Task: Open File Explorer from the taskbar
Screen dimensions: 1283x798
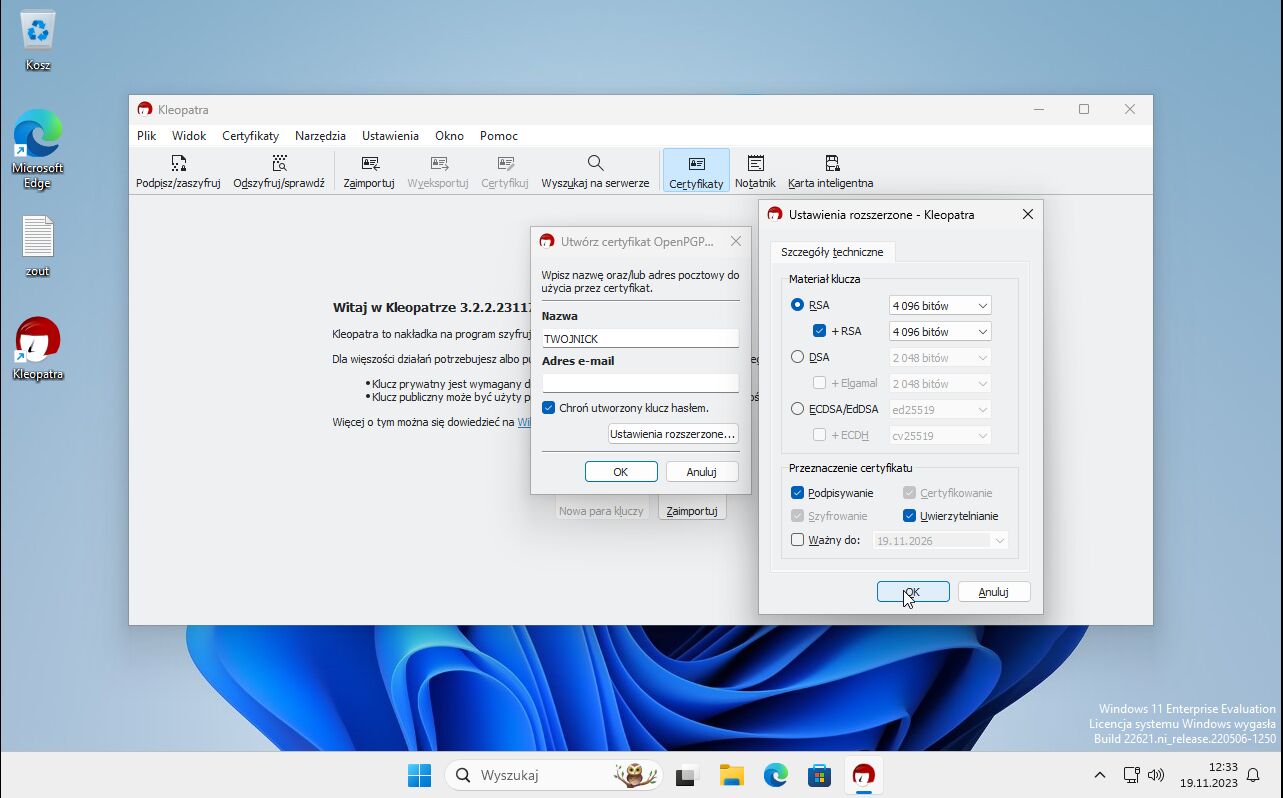Action: (x=732, y=775)
